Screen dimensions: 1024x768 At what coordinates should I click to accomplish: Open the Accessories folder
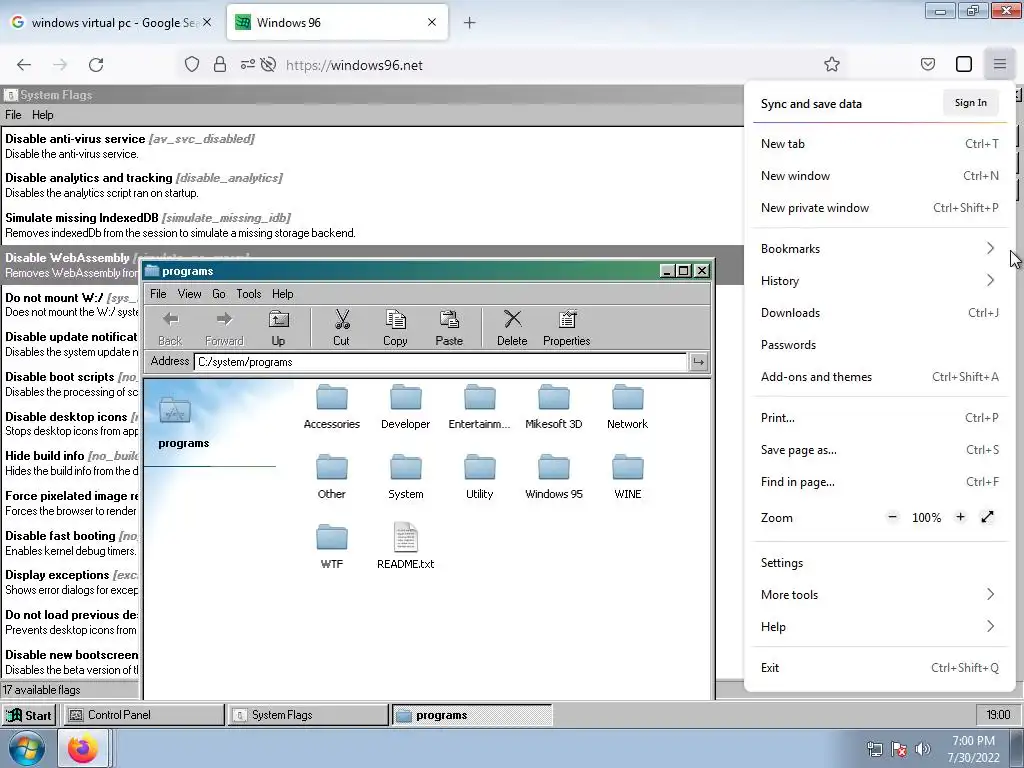point(332,406)
